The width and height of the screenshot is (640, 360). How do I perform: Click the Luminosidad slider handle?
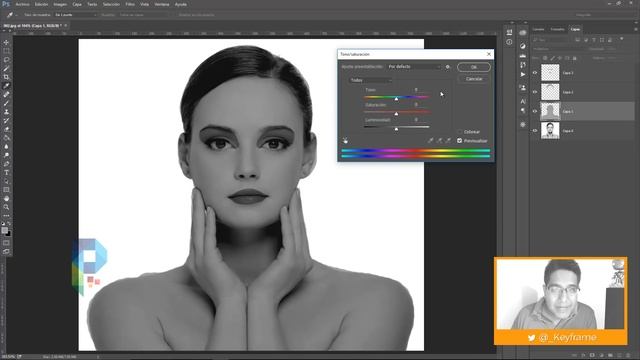396,129
